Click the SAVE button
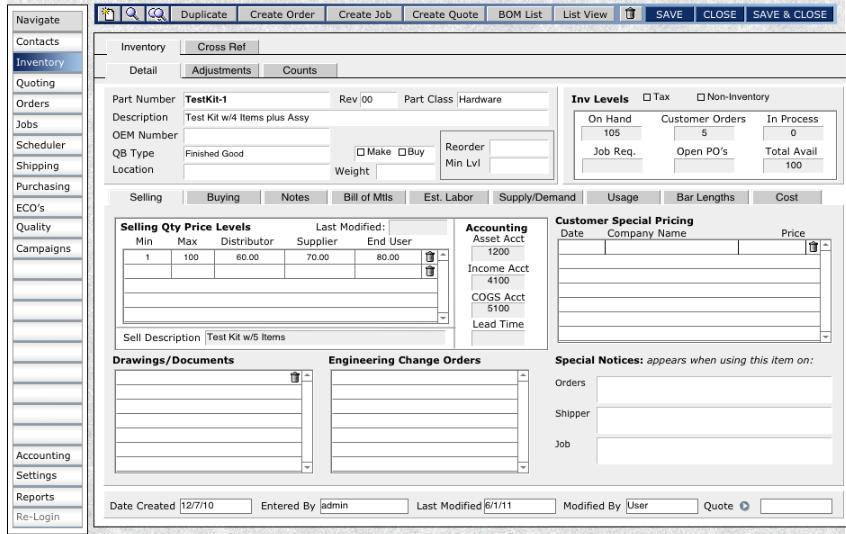The height and width of the screenshot is (534, 846). click(x=669, y=15)
